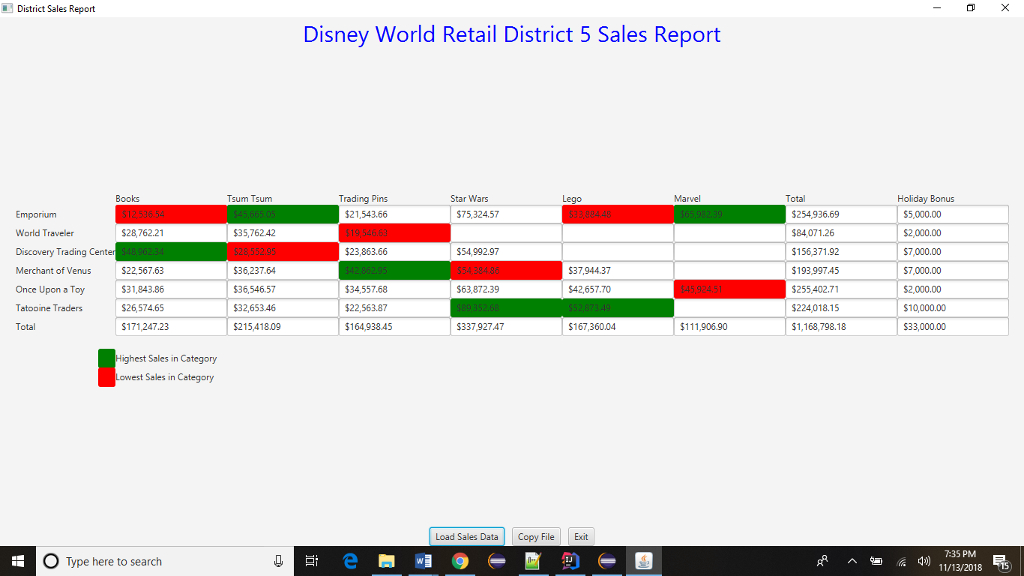Viewport: 1024px width, 576px height.
Task: Open Google Chrome from the taskbar
Action: pyautogui.click(x=460, y=561)
